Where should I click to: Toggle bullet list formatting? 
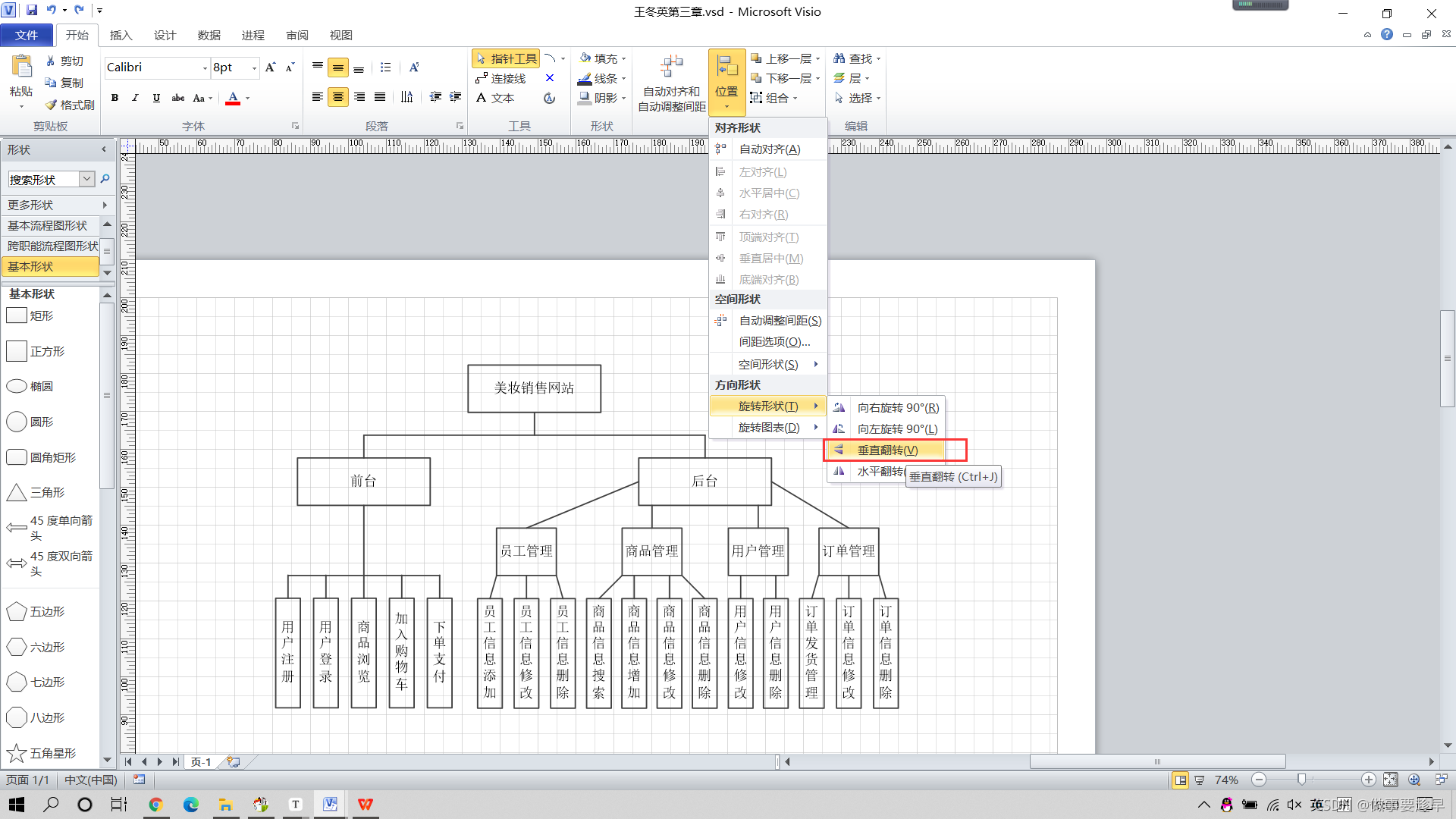[385, 67]
